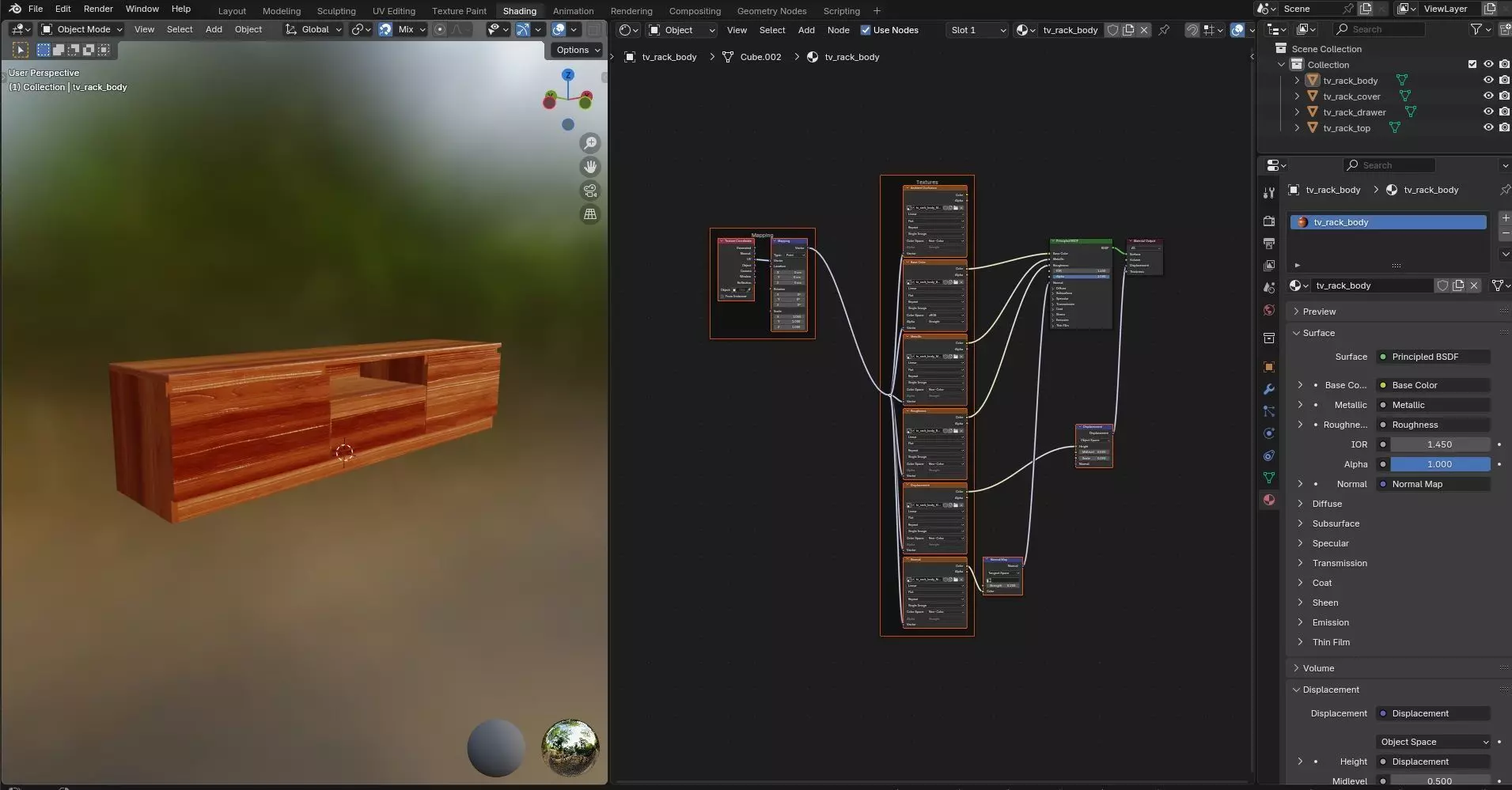Pin the node editor material
The height and width of the screenshot is (790, 1512).
tap(1164, 30)
